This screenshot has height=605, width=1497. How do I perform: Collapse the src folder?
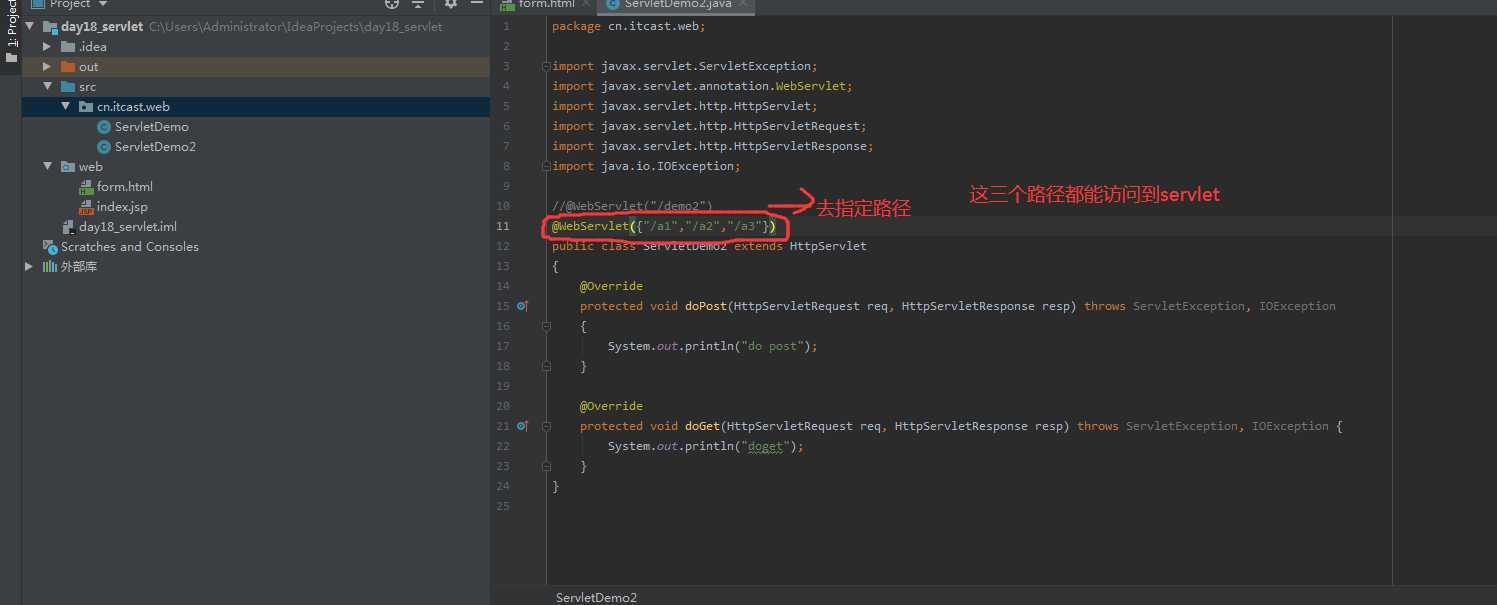[x=47, y=87]
